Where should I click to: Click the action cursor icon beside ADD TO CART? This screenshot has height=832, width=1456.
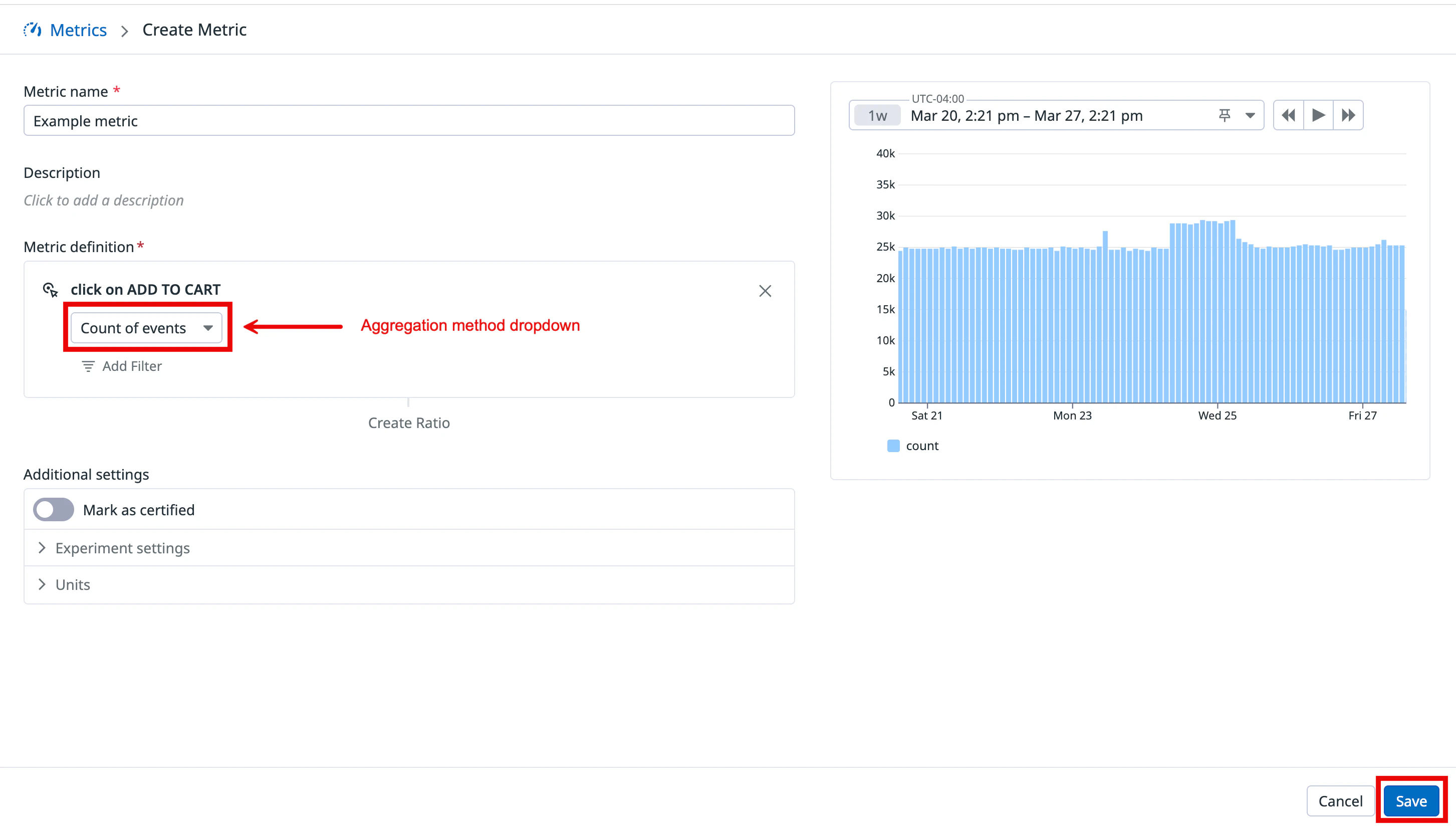[51, 290]
